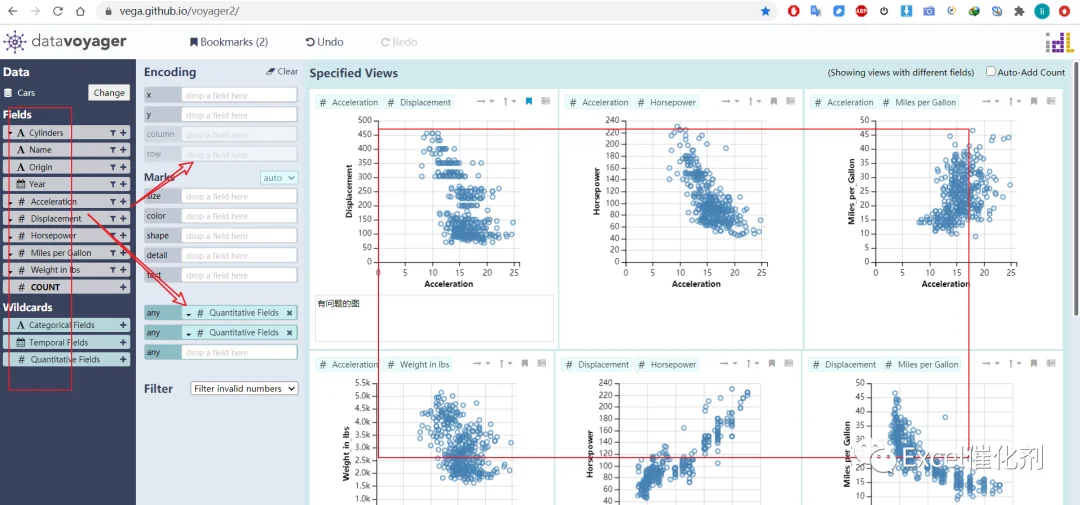The width and height of the screenshot is (1080, 505).
Task: Add Quantitative Fields wildcard with plus icon
Action: pyautogui.click(x=123, y=360)
